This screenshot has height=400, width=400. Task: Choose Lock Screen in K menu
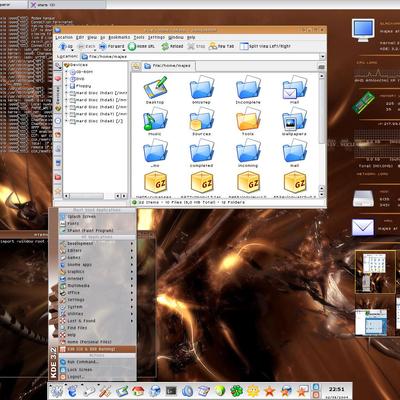pyautogui.click(x=97, y=370)
